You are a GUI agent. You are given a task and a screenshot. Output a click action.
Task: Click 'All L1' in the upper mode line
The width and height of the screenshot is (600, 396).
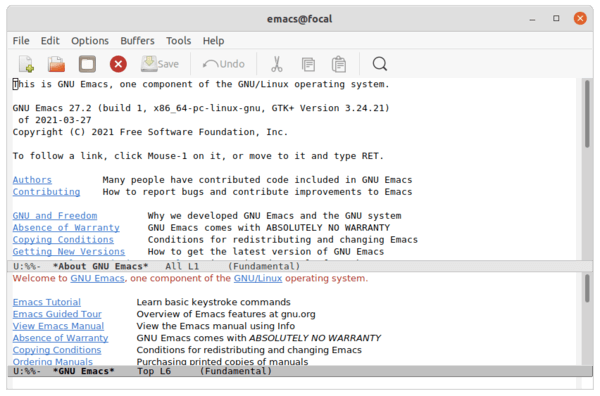(x=182, y=266)
